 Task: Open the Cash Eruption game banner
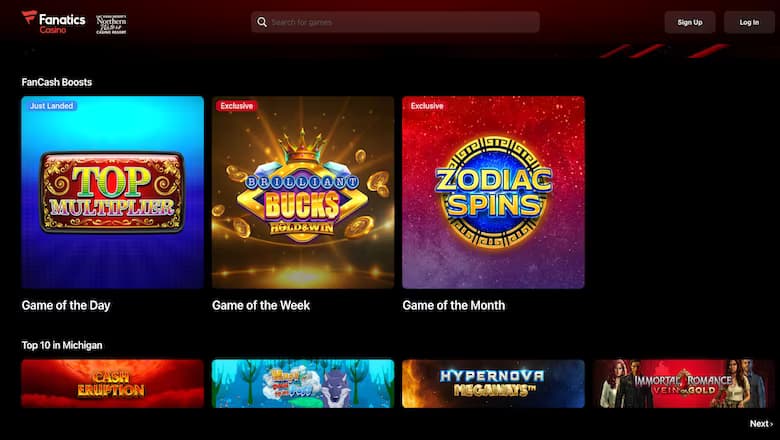112,384
